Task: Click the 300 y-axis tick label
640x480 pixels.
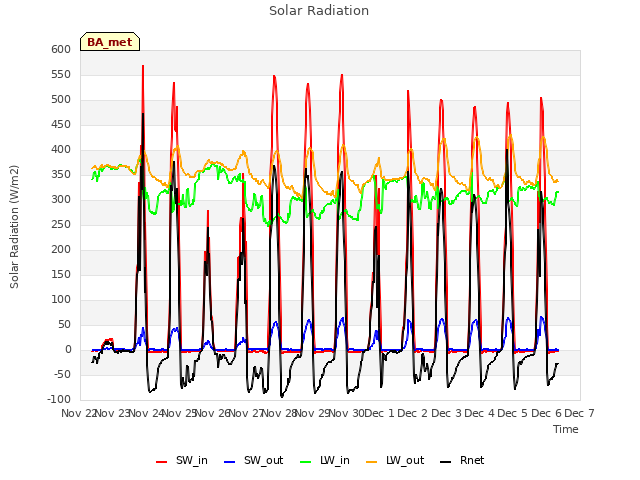Action: (x=61, y=200)
